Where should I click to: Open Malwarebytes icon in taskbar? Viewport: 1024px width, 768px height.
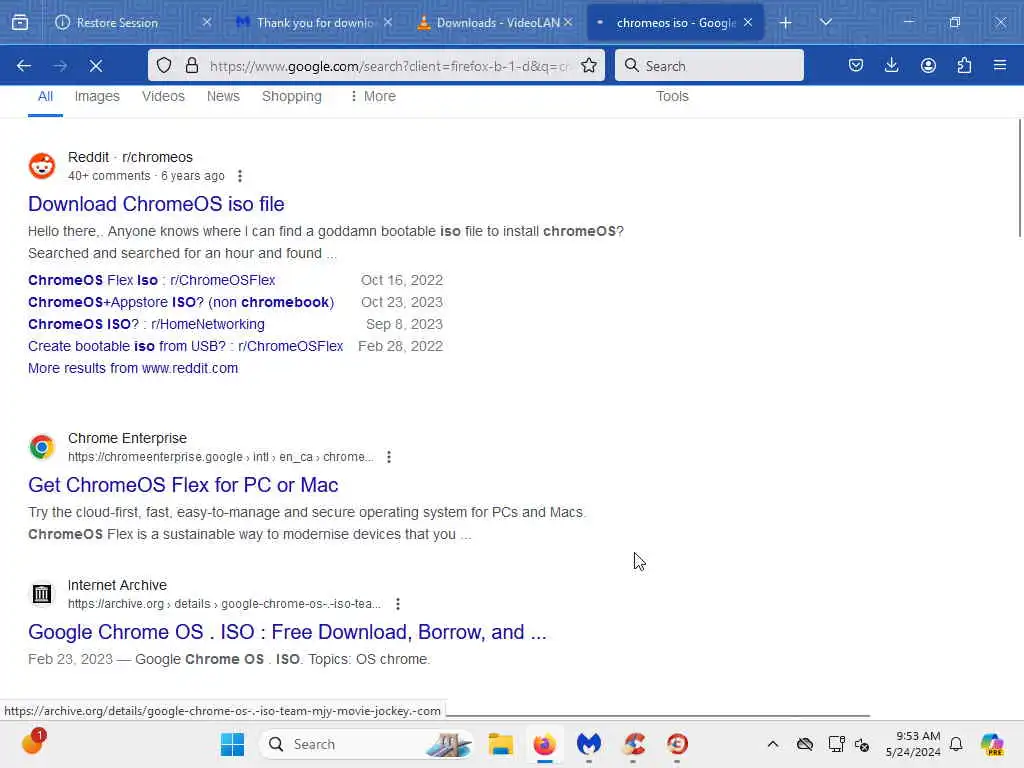(x=588, y=744)
